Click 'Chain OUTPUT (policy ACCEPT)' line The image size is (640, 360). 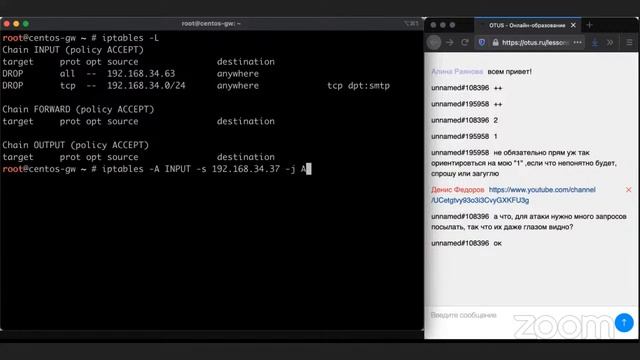[x=76, y=145]
